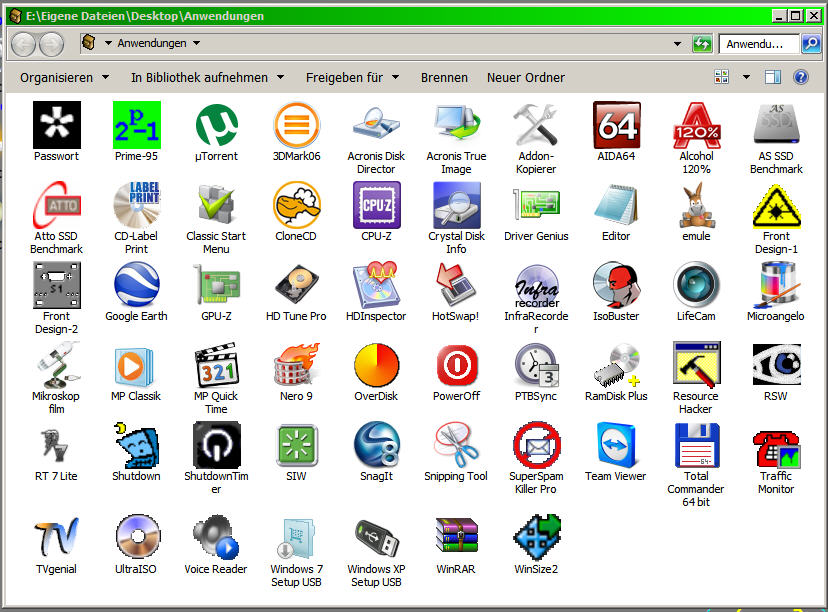Create a folder with Neuer Ordner

tap(525, 78)
